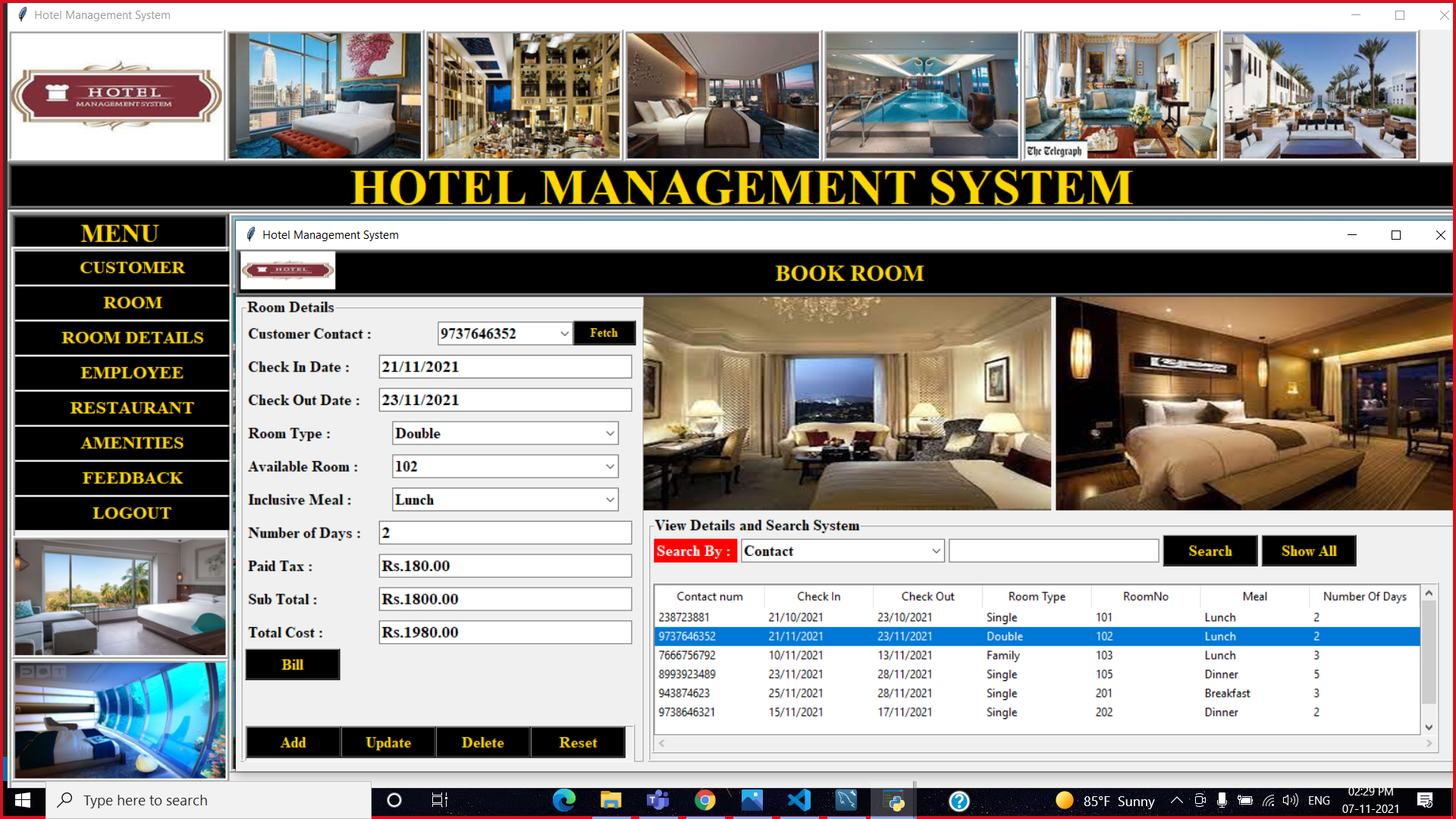The image size is (1456, 819).
Task: Open File Explorer from the taskbar
Action: pyautogui.click(x=611, y=800)
